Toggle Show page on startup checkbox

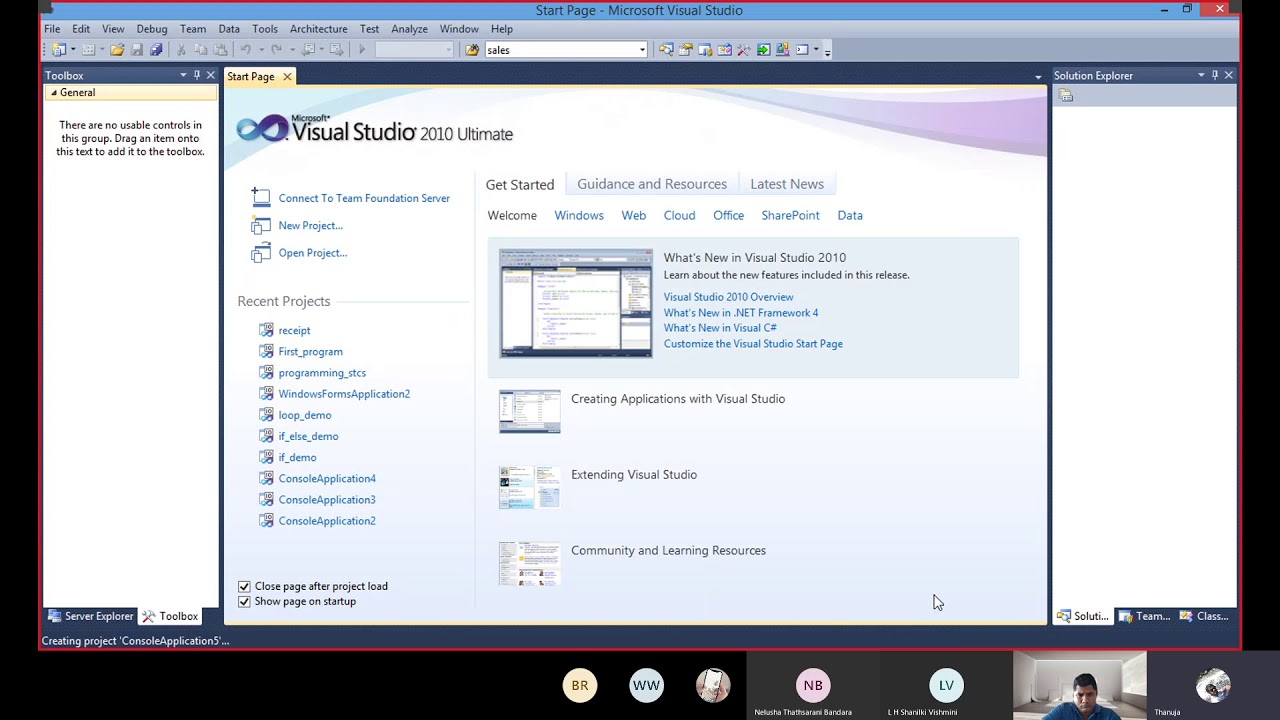pos(244,601)
